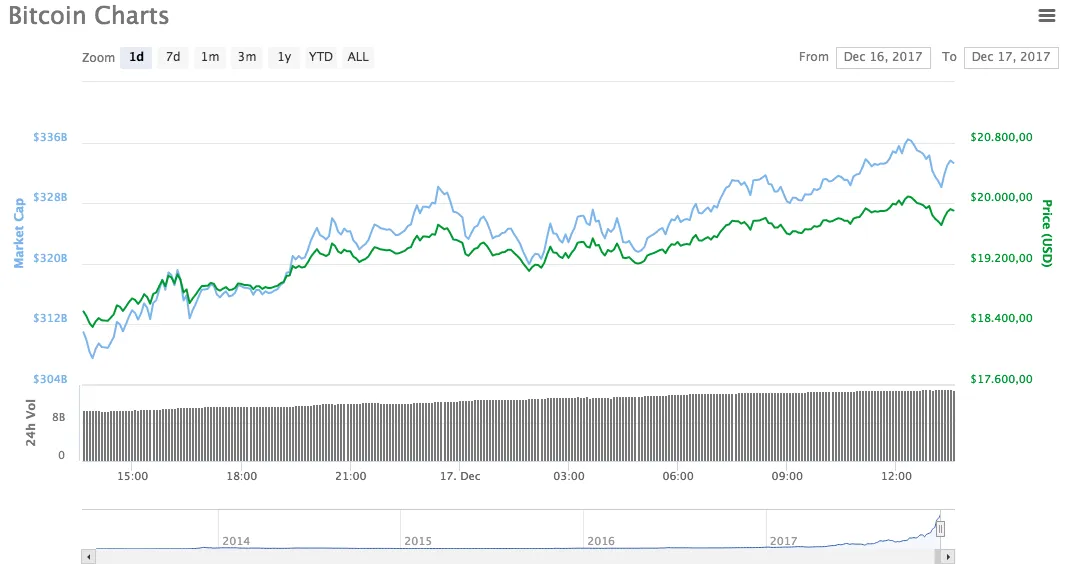Click the 09:00 time axis label

787,476
